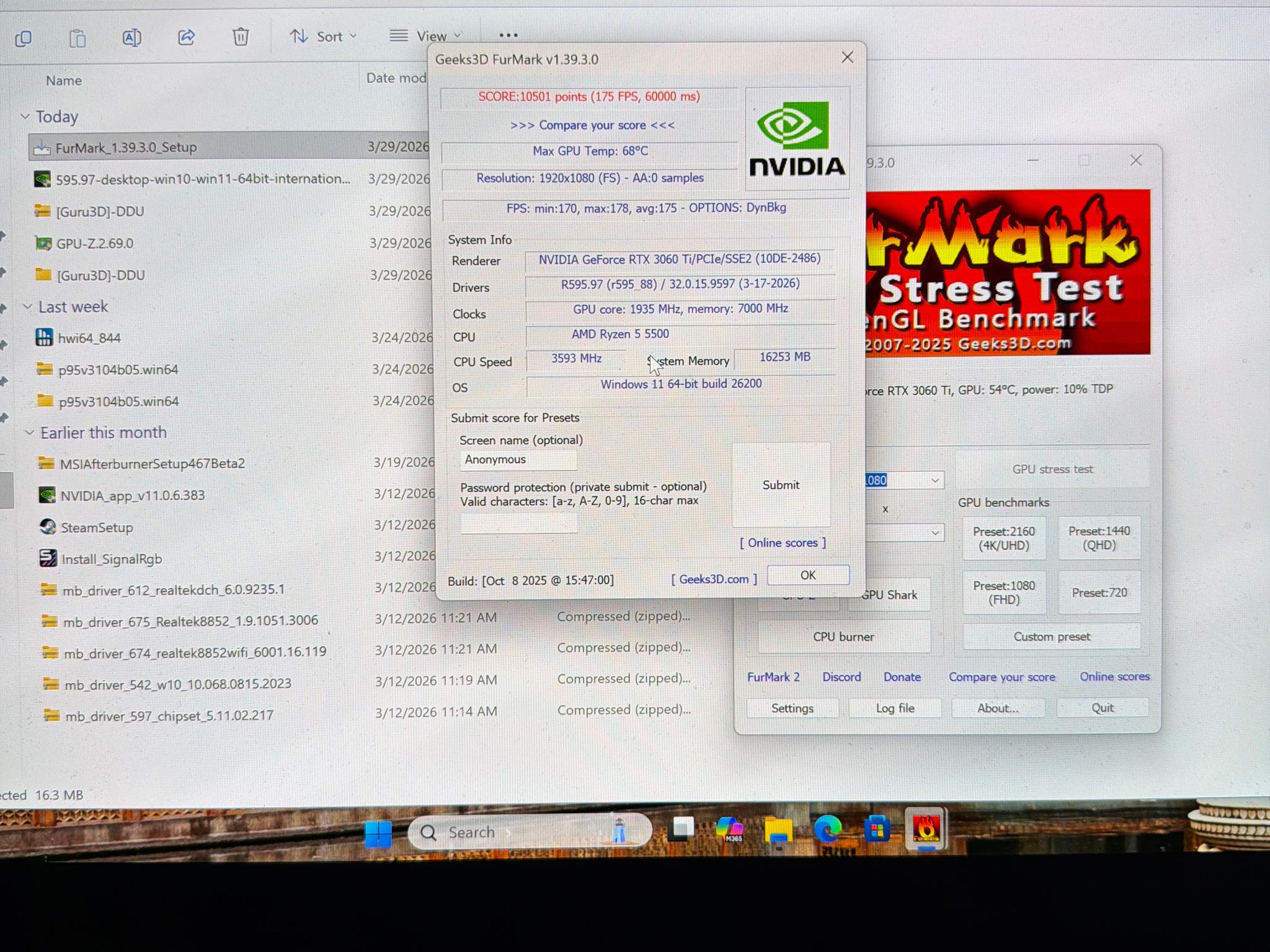Select mb_driver_674_realtek8852wifi_6001.16.119 file name

[195, 652]
